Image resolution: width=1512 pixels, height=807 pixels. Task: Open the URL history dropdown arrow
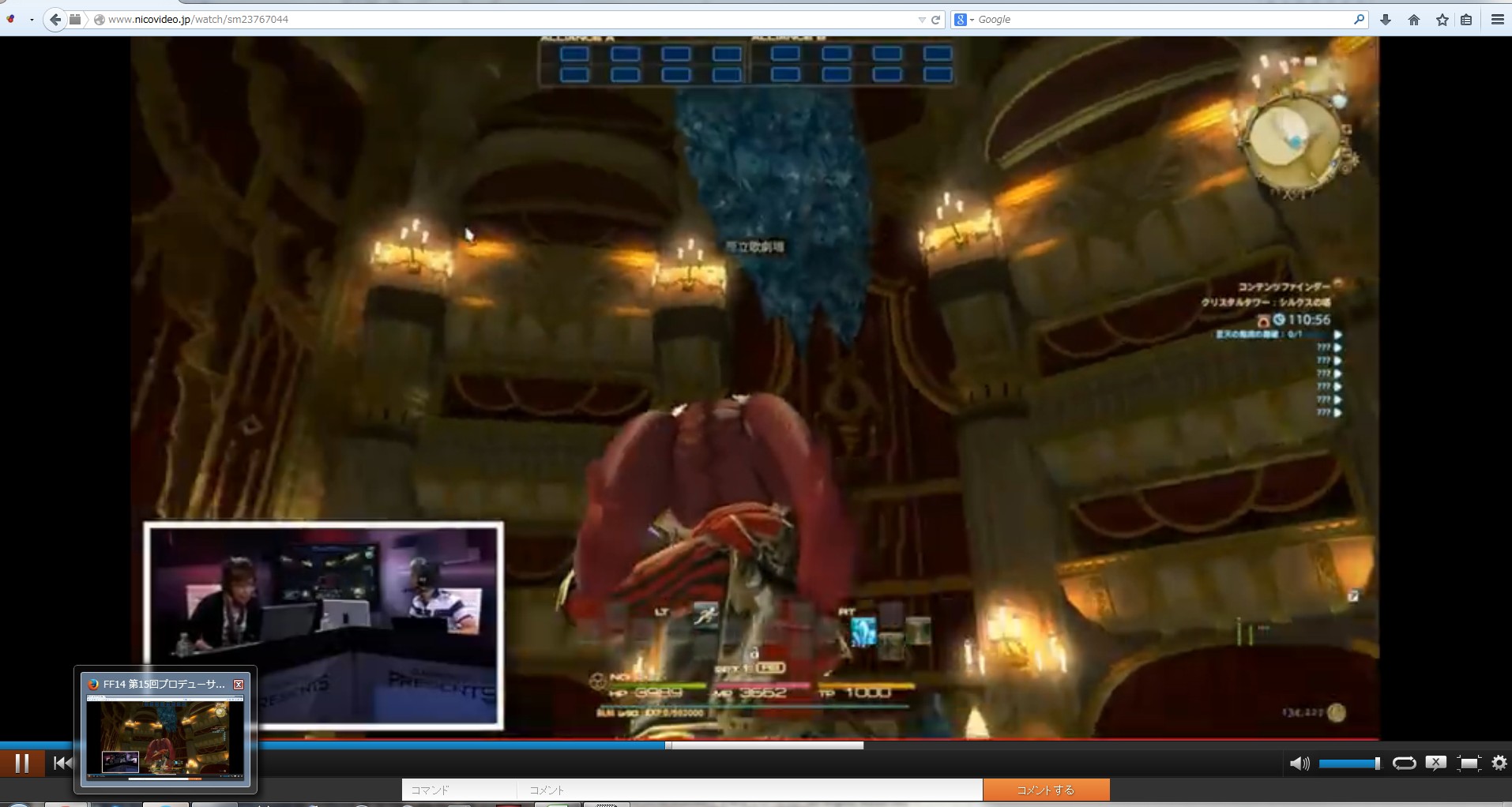pos(922,20)
